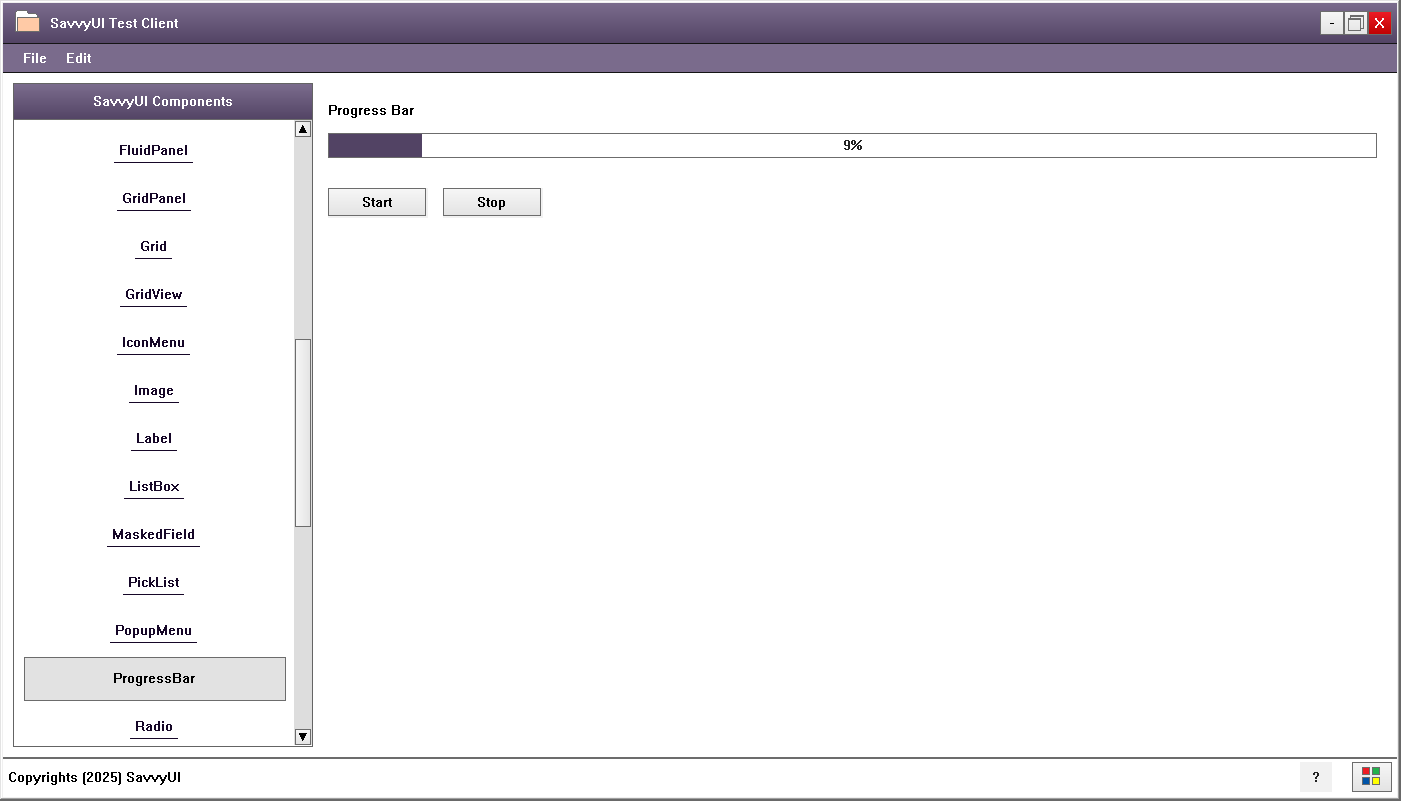Click the colored grid icon in status bar

(x=1371, y=777)
